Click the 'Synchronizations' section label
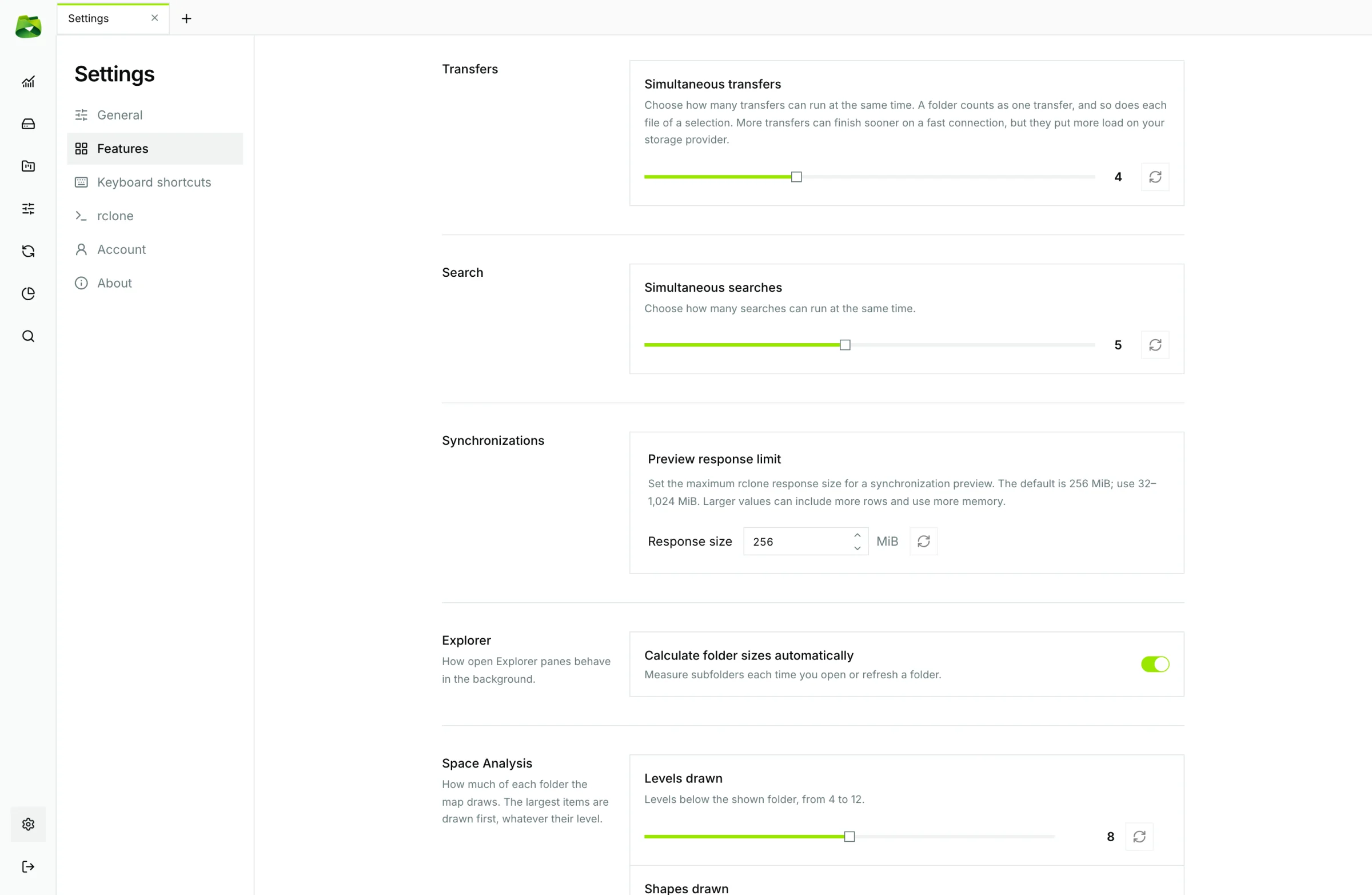Screen dimensions: 1372x895 (x=493, y=440)
